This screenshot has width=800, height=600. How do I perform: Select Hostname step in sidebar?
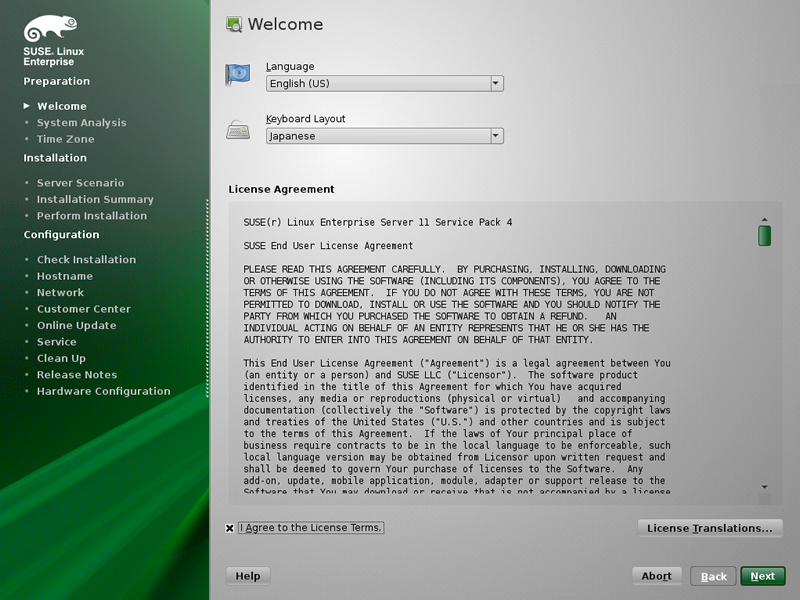pos(65,276)
